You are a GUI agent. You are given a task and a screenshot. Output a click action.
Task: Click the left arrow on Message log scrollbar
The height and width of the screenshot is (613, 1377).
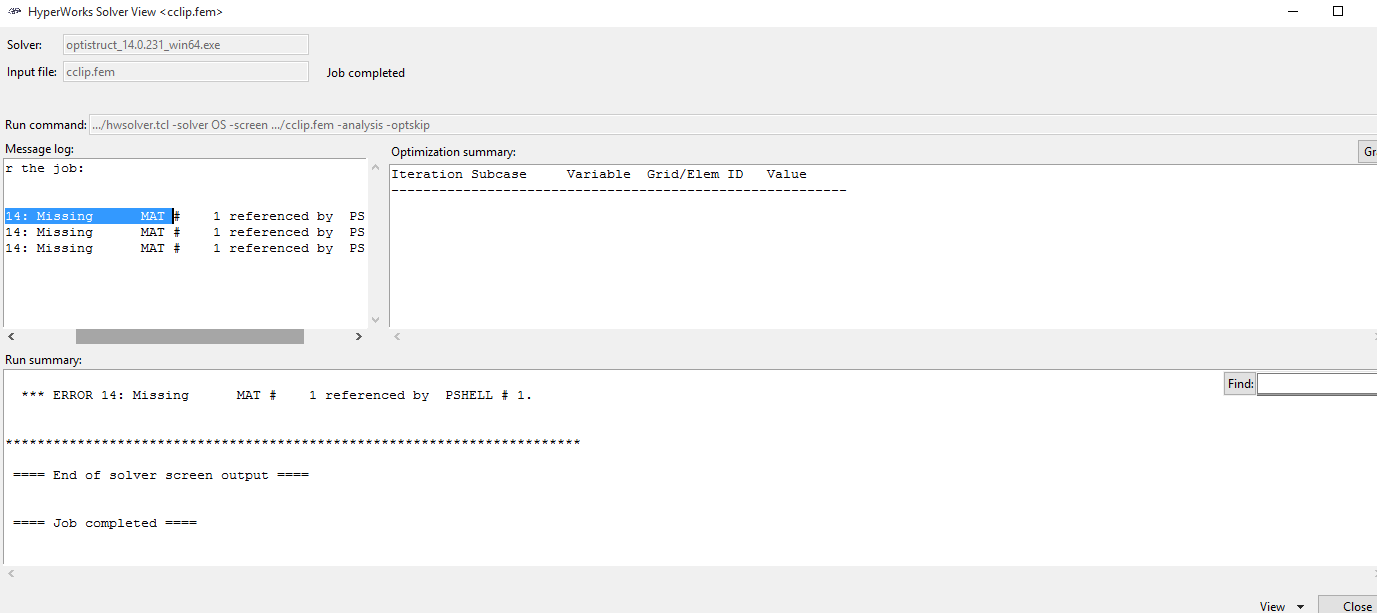(x=10, y=336)
